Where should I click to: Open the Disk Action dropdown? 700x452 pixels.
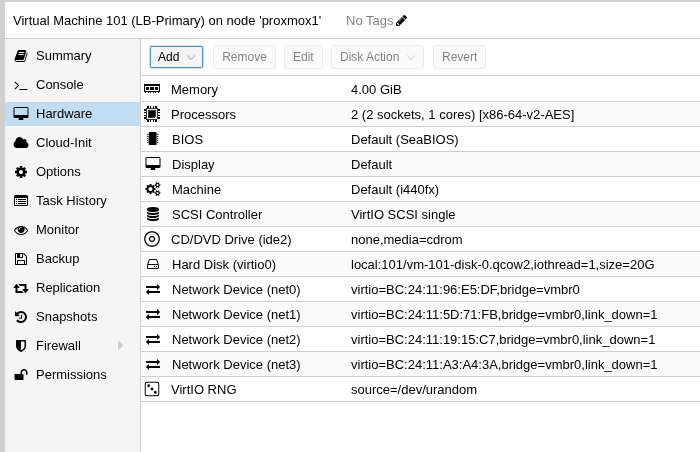377,57
